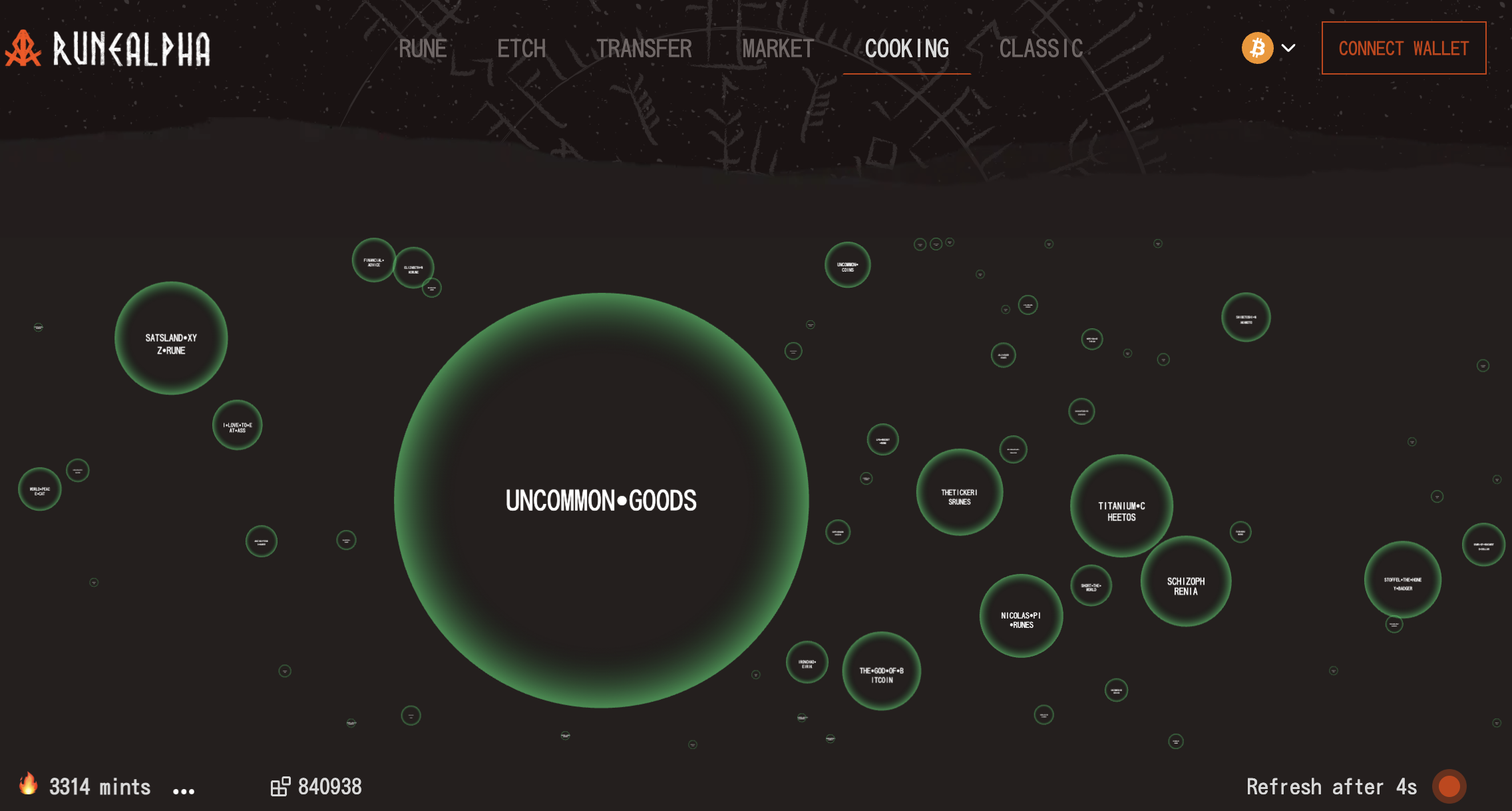The height and width of the screenshot is (811, 1512).
Task: Switch to the COOKING tab
Action: click(906, 49)
